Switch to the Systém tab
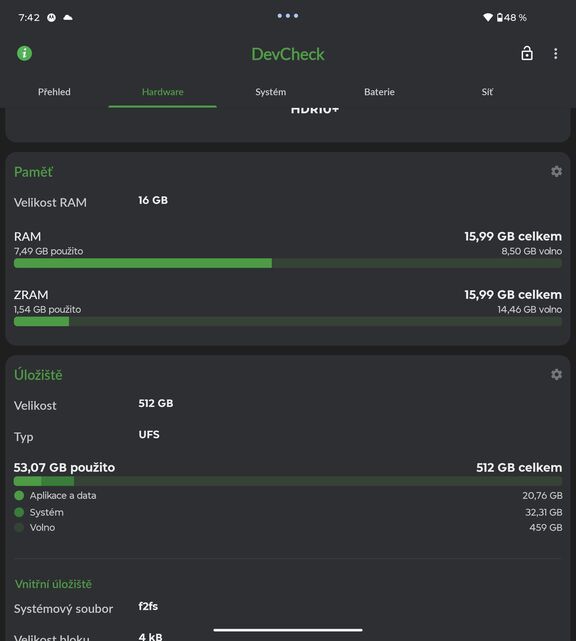 271,92
